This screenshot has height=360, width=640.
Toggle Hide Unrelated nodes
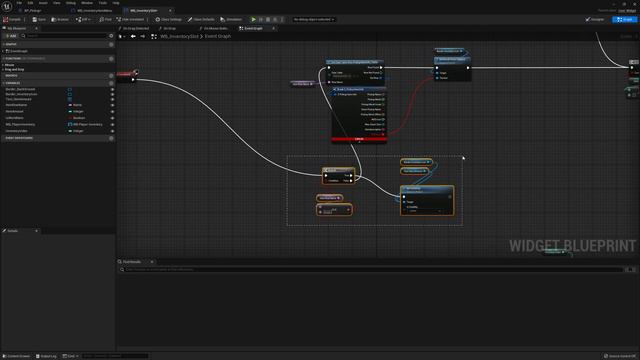130,19
